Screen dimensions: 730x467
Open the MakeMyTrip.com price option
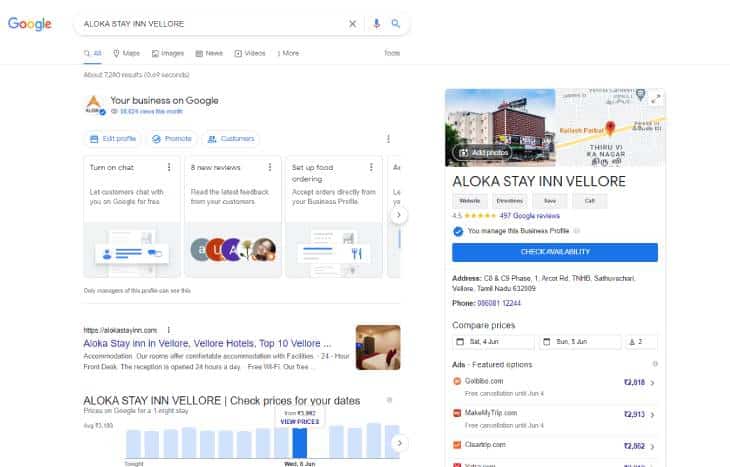555,419
